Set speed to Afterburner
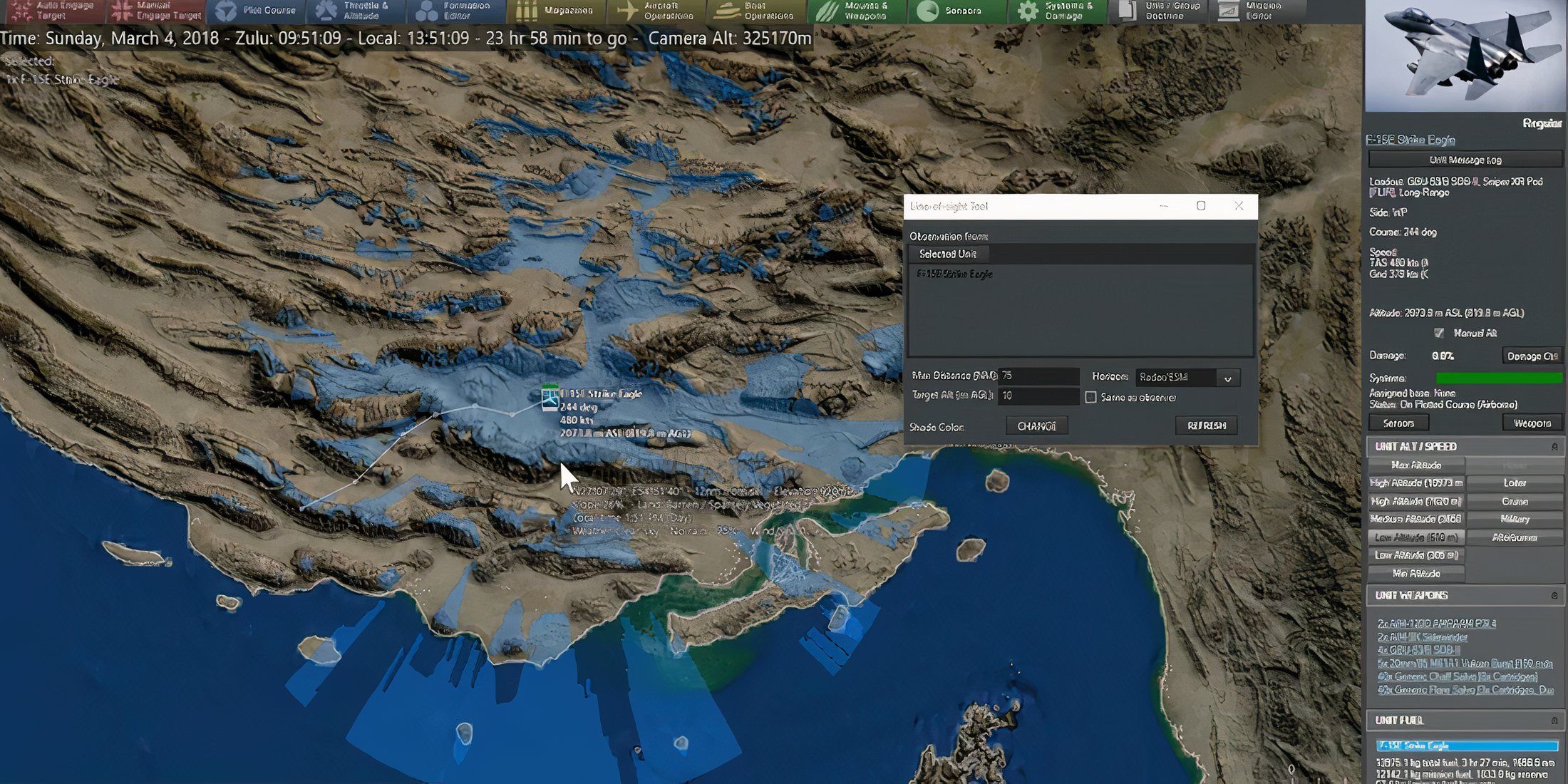Screen dimensions: 1568x784 click(1515, 537)
